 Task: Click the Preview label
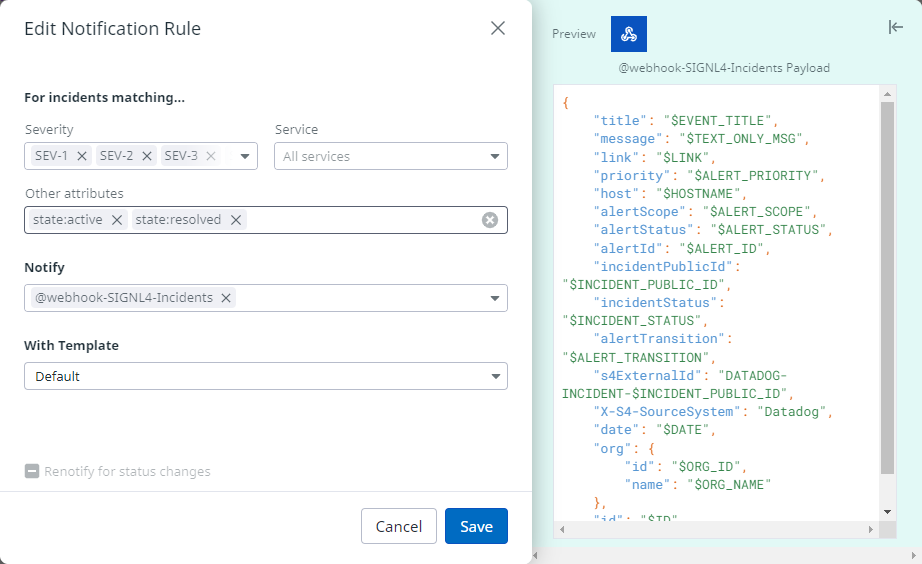(x=574, y=34)
